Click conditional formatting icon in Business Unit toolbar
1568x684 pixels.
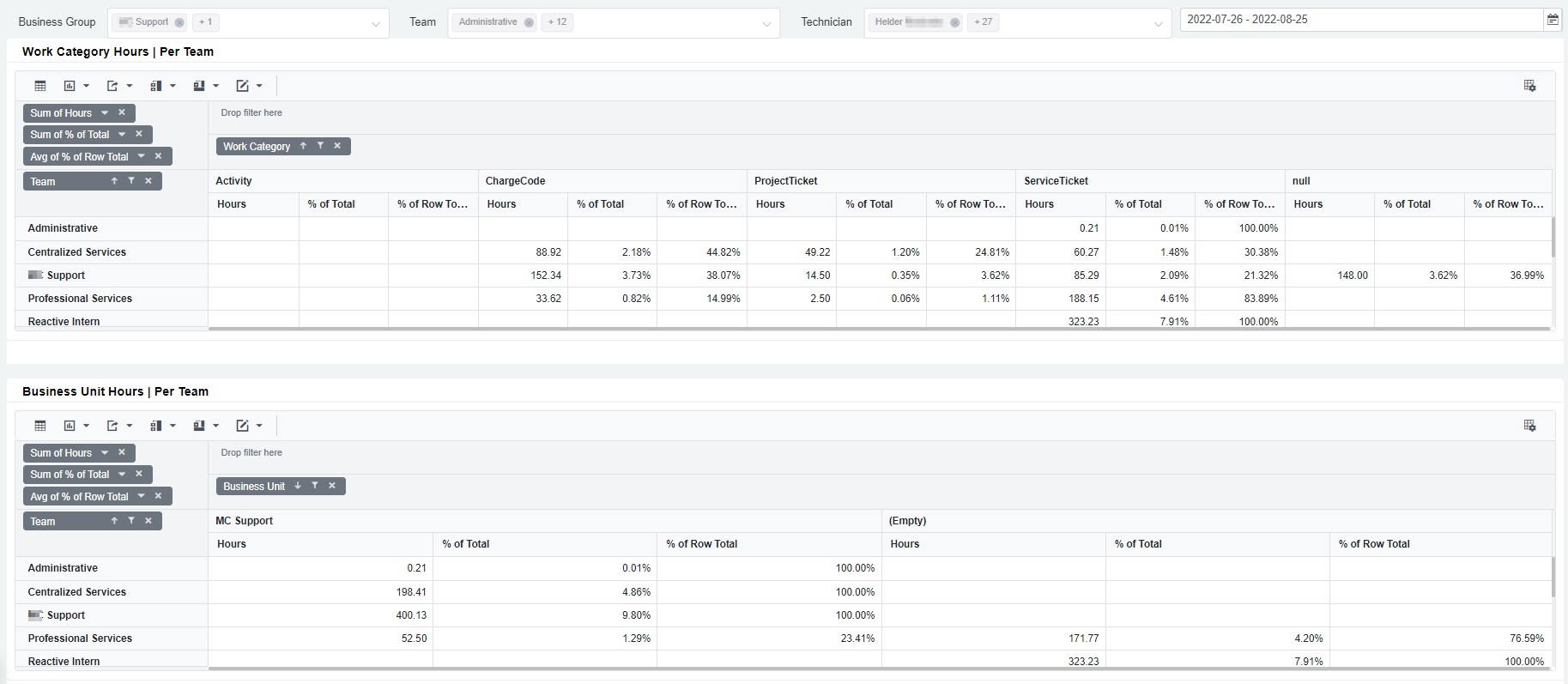242,426
